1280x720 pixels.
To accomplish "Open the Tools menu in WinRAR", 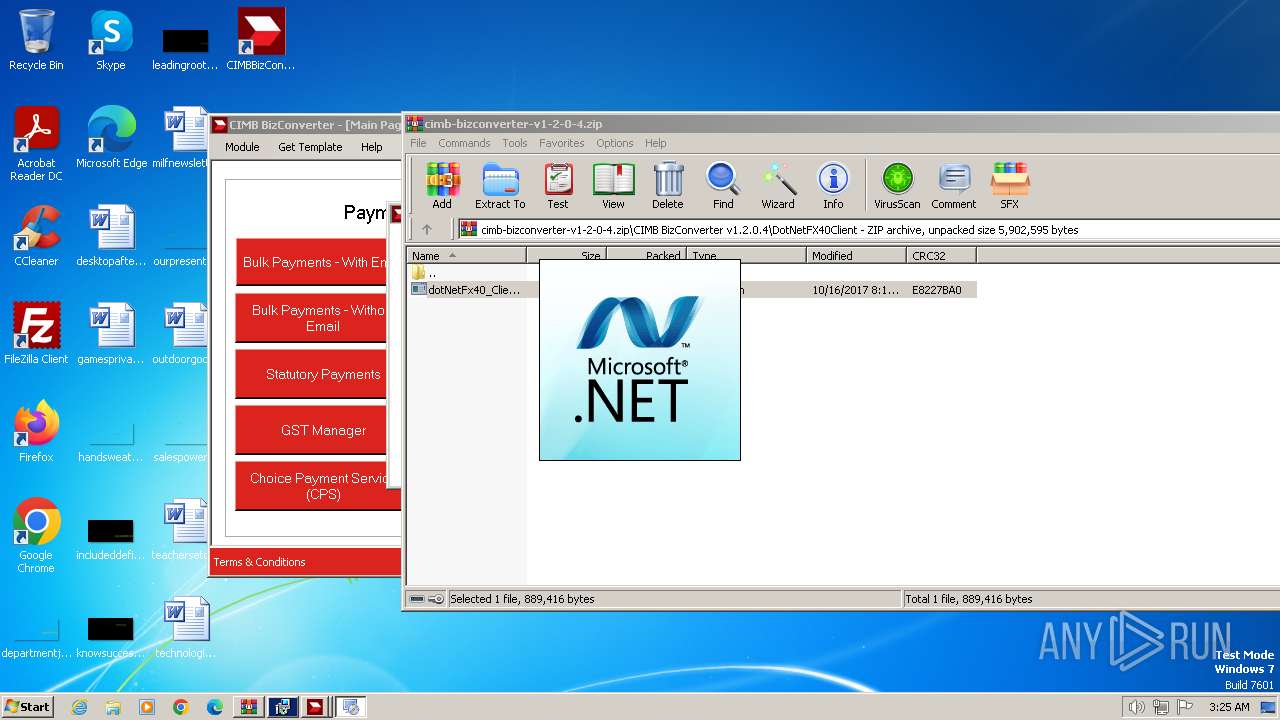I will pyautogui.click(x=515, y=143).
